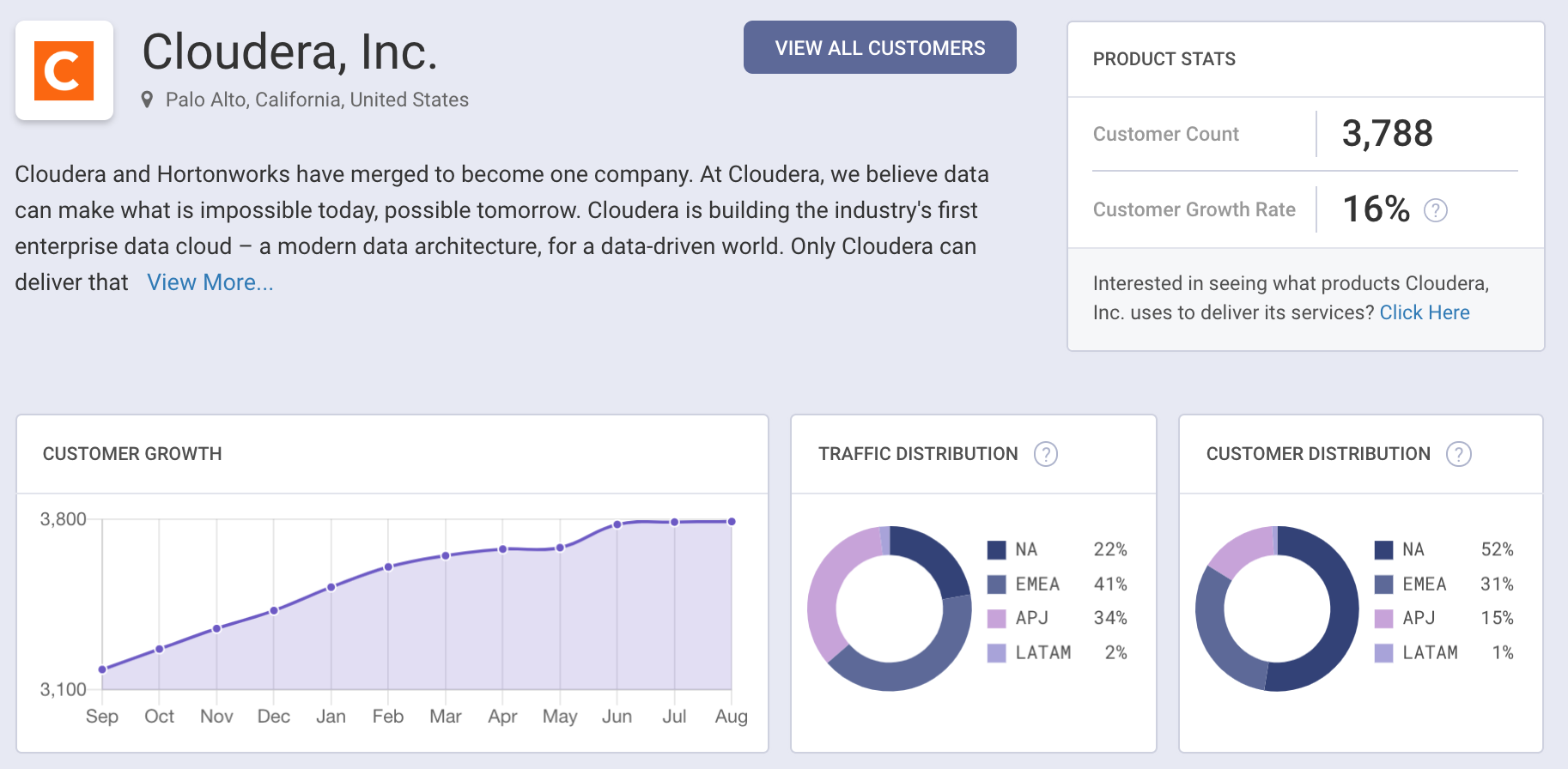Click the Product Stats heading
The image size is (1568, 769).
coord(1164,58)
